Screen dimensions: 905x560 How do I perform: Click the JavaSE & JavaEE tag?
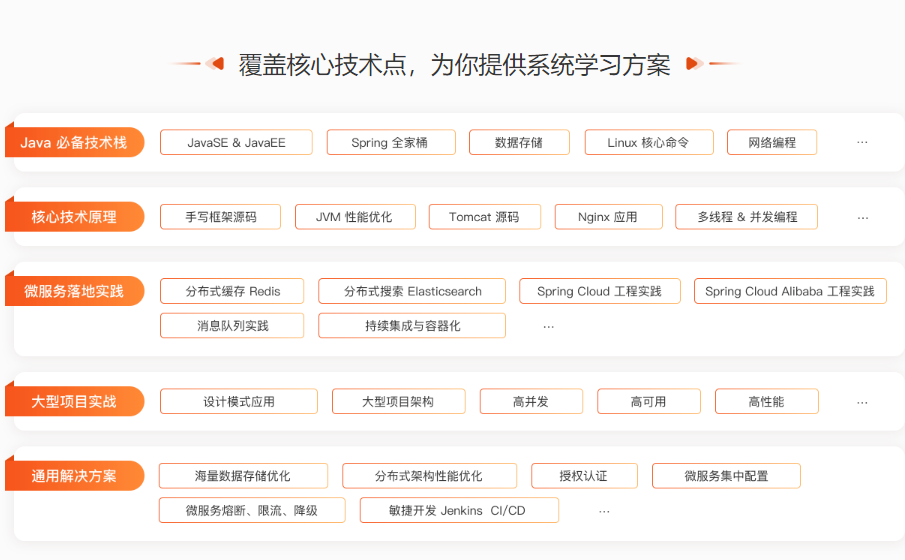pyautogui.click(x=236, y=142)
